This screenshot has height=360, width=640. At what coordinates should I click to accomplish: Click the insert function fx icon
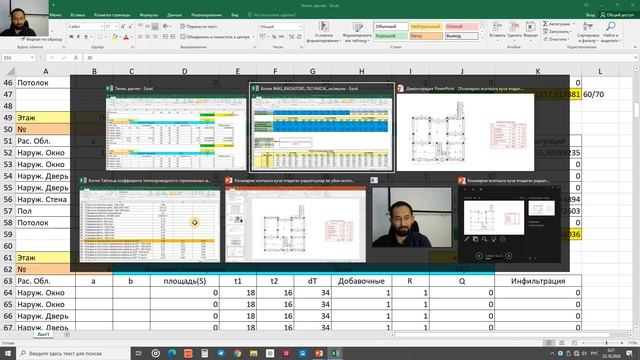(76, 58)
